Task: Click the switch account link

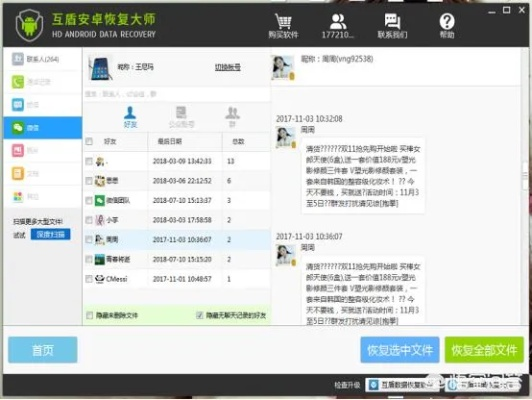Action: point(228,67)
